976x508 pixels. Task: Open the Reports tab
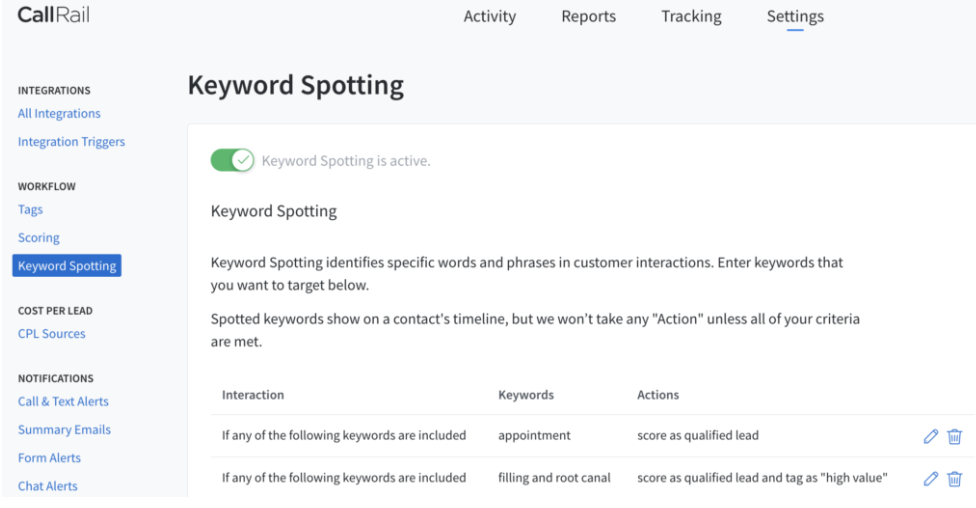click(589, 16)
